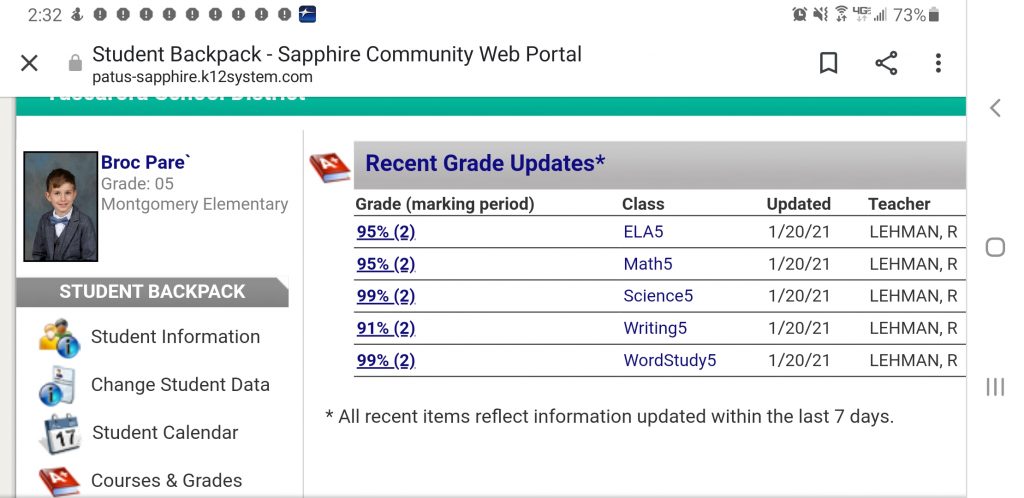Open the browser three-dot overflow menu
Viewport: 1024px width, 498px height.
coord(938,64)
